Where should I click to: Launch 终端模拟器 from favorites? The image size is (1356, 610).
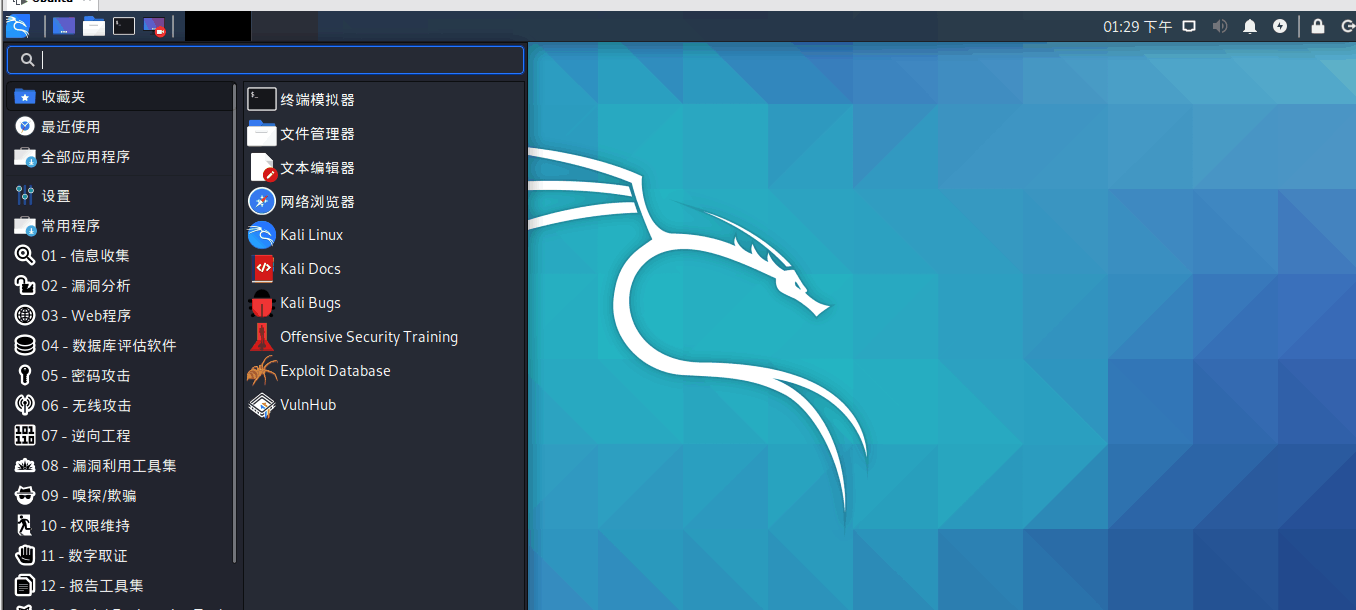click(384, 100)
